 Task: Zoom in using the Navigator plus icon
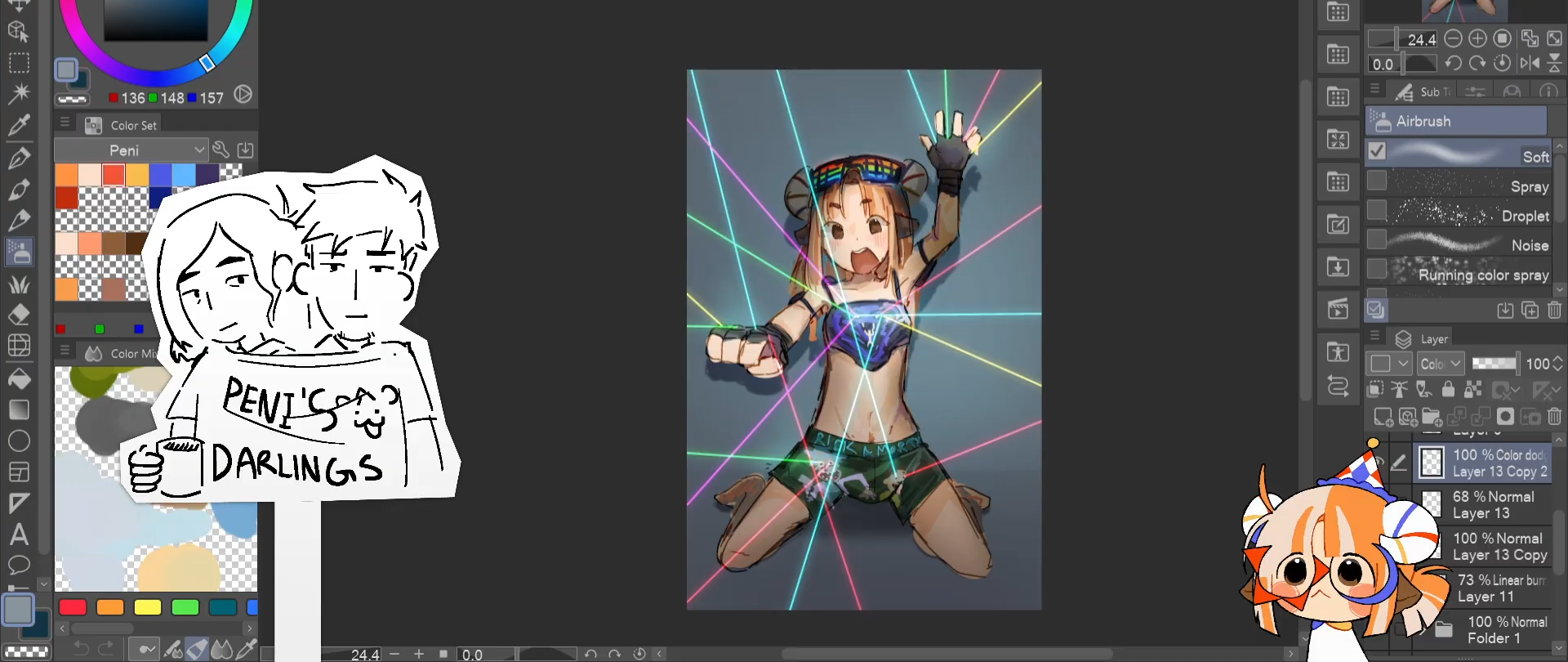(1477, 38)
